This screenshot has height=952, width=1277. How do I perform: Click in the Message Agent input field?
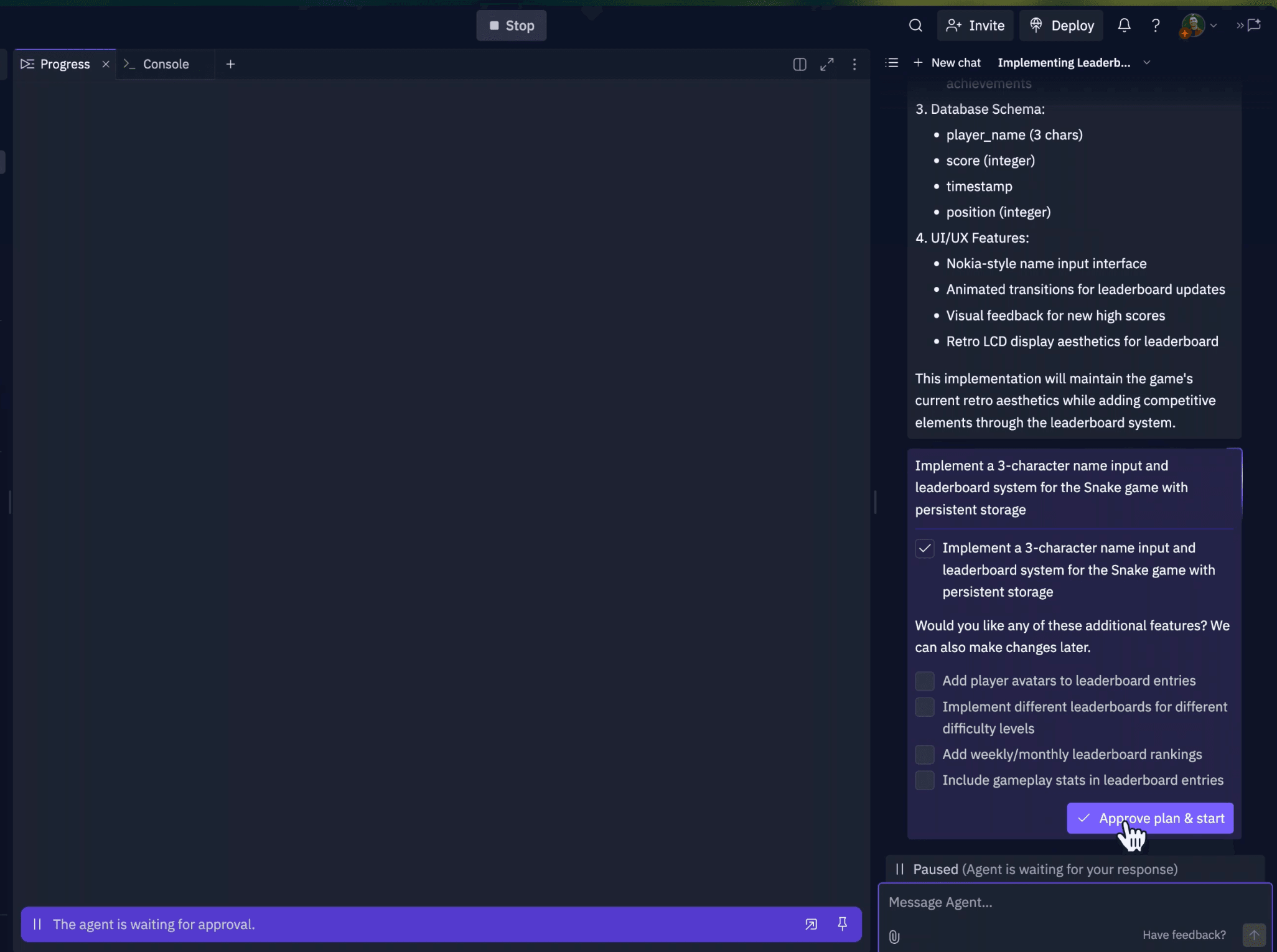1058,902
